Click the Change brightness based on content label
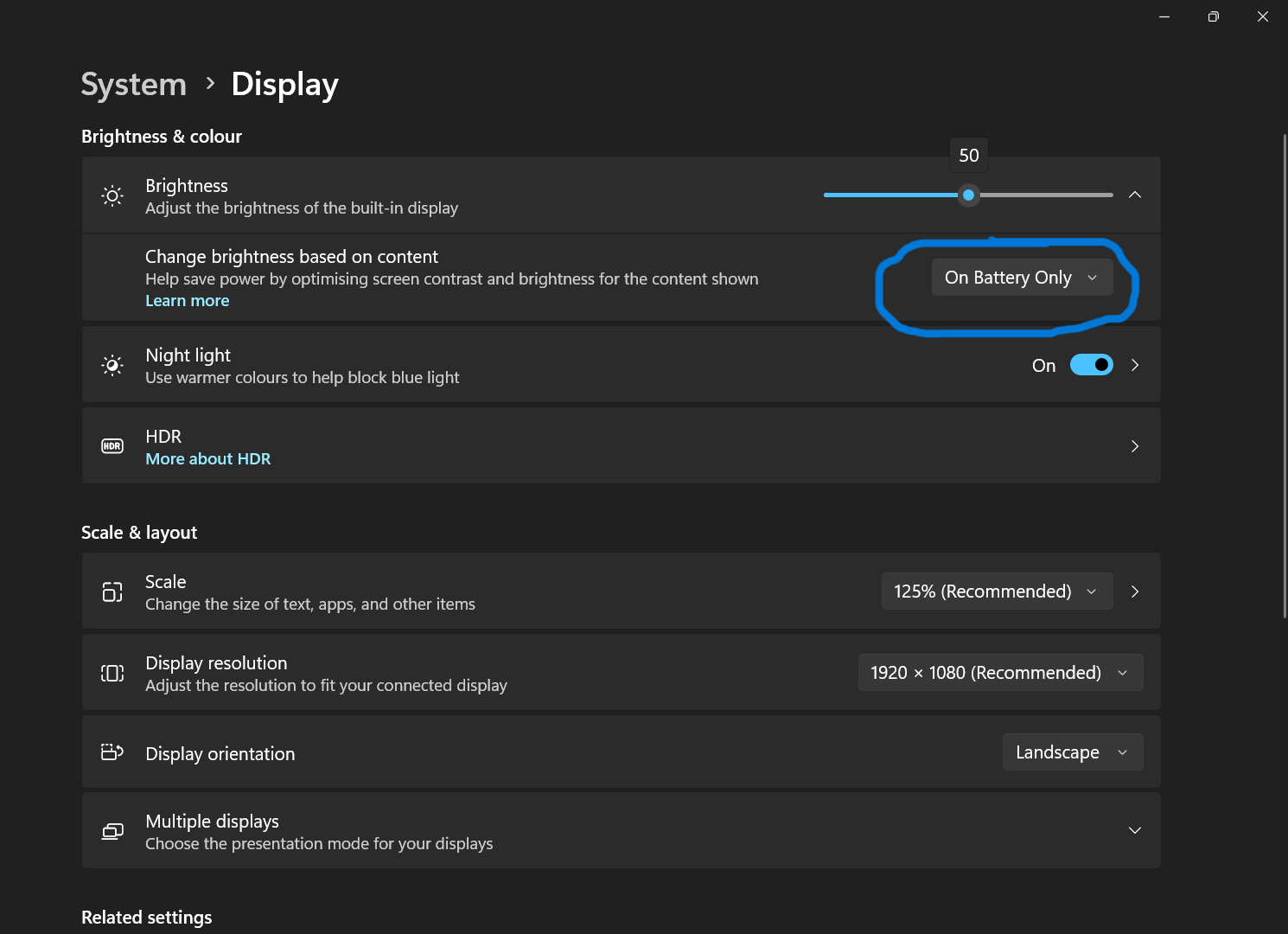1288x934 pixels. [292, 257]
